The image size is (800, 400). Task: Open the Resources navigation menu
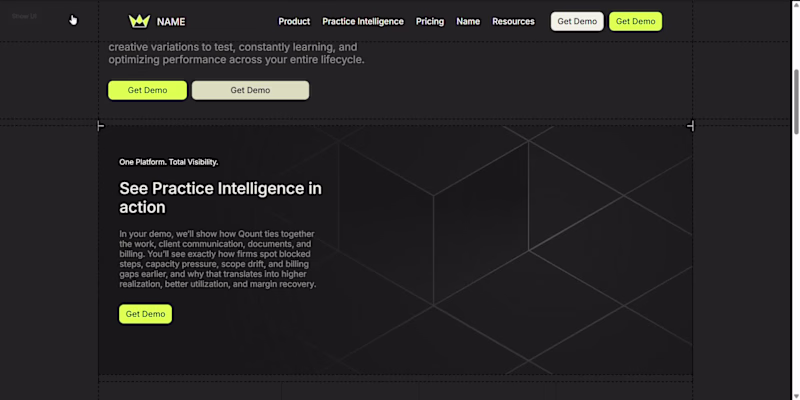point(513,21)
